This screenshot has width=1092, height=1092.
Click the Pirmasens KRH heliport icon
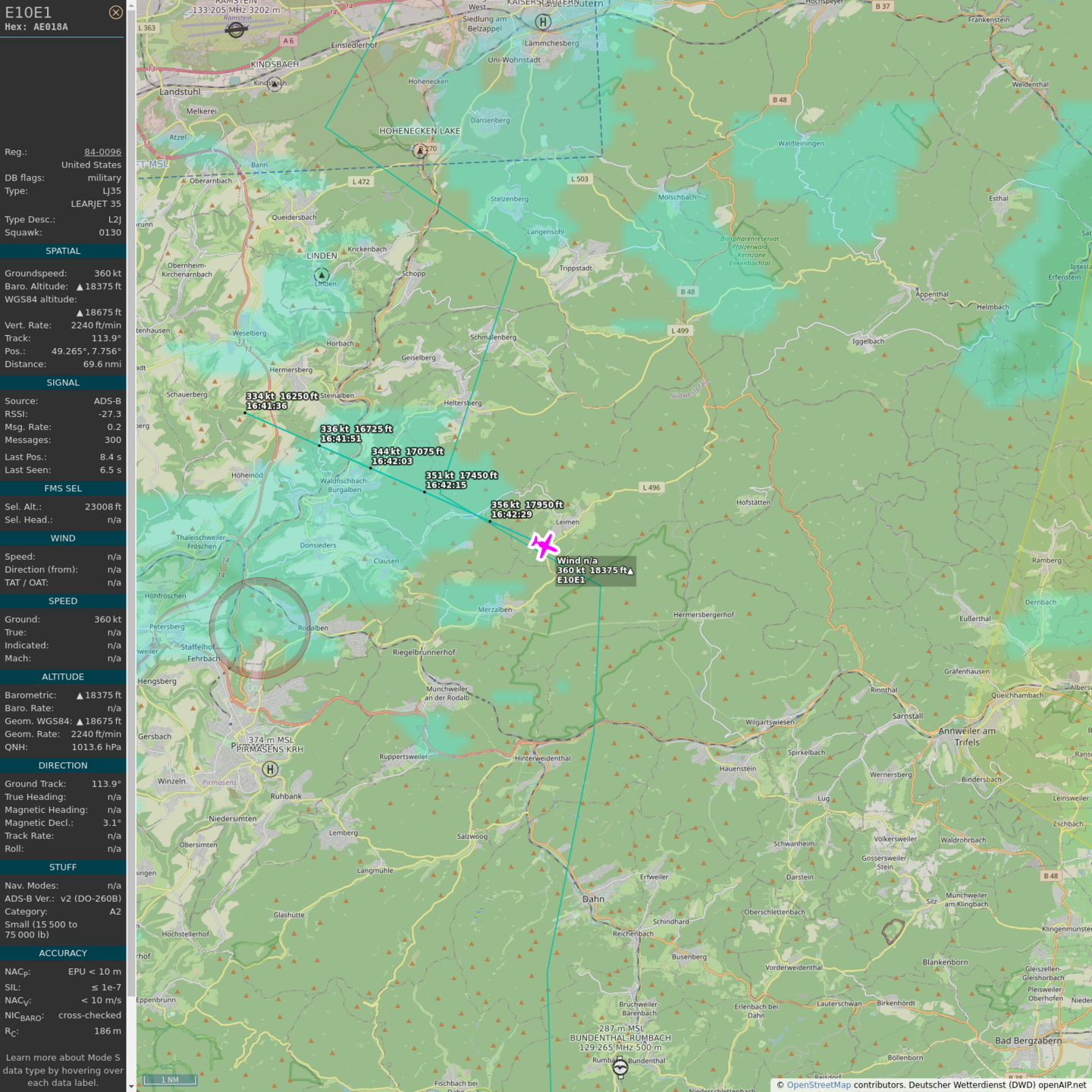point(270,769)
